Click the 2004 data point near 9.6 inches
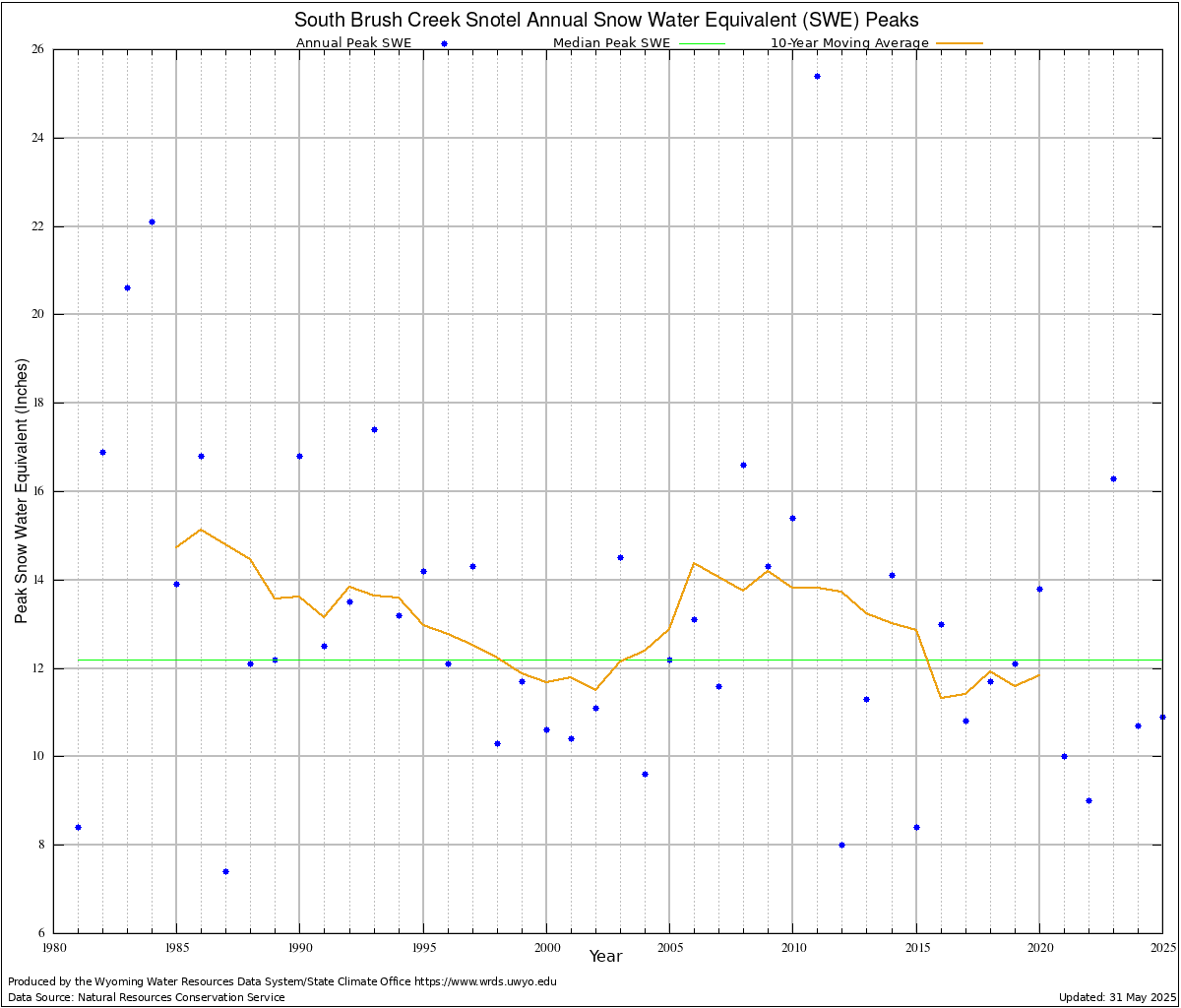Image resolution: width=1181 pixels, height=1008 pixels. [645, 774]
